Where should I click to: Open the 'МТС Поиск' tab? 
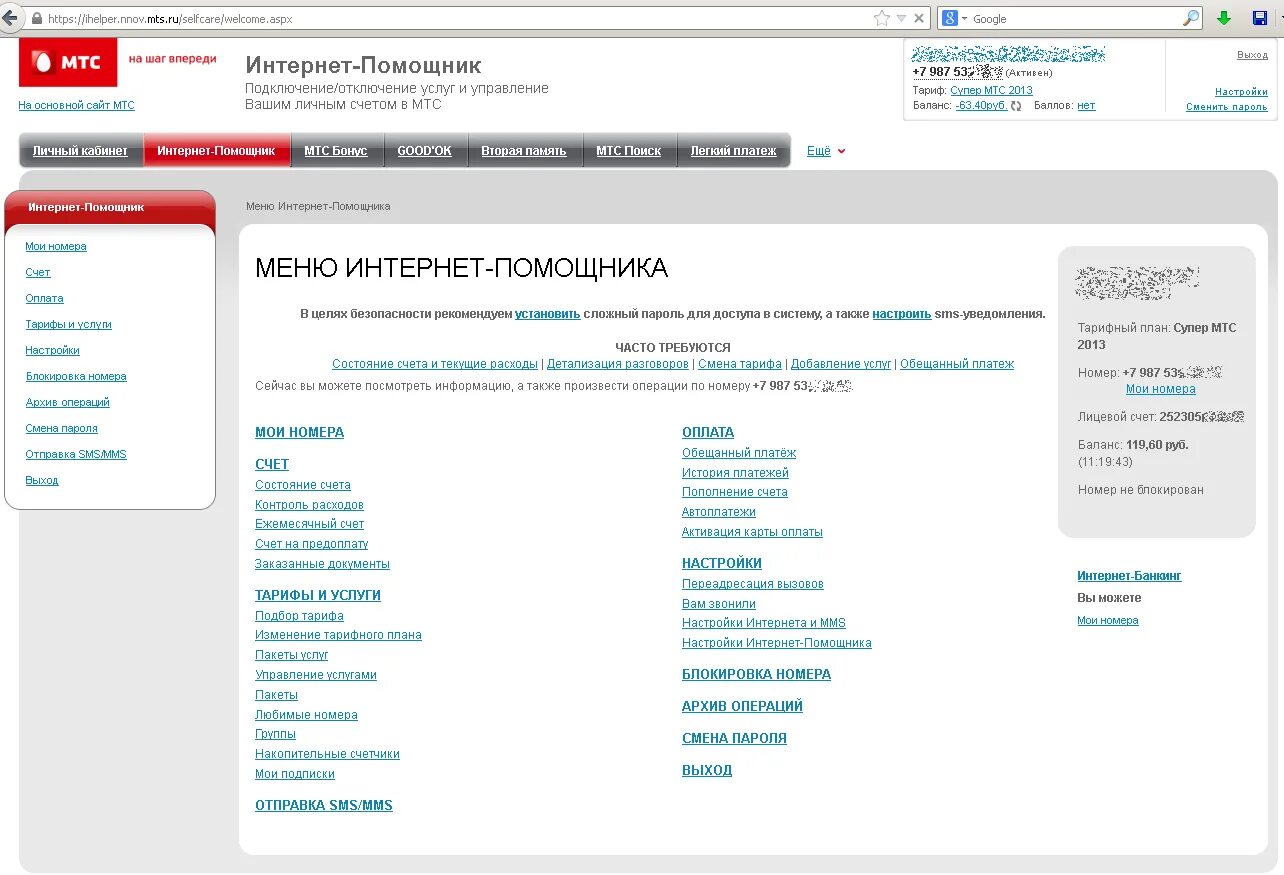(x=629, y=151)
